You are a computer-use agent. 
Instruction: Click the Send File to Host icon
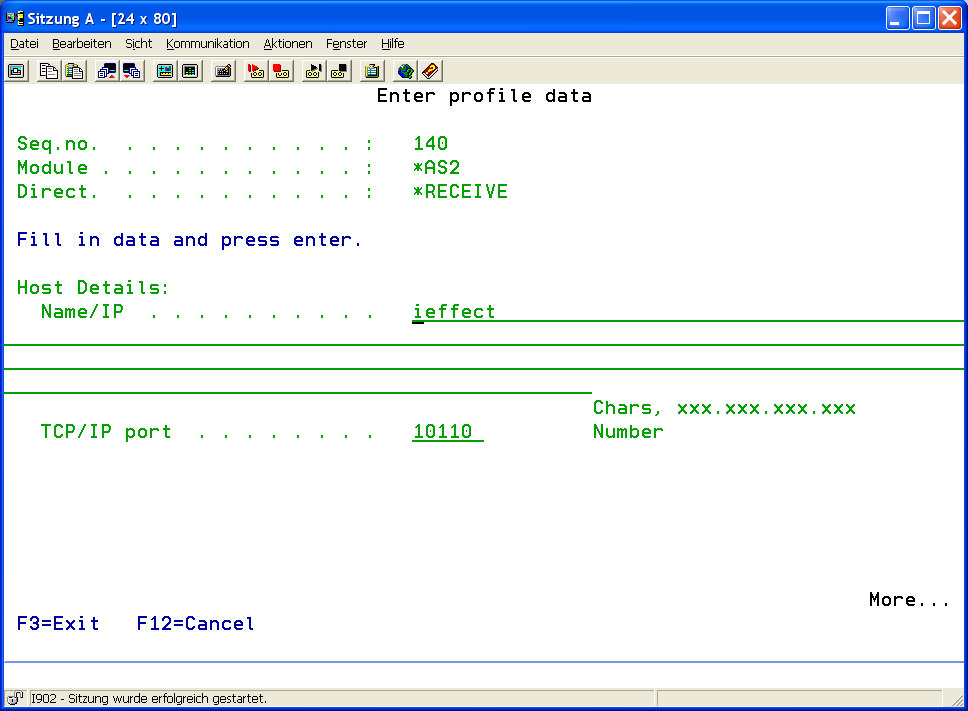pos(107,71)
